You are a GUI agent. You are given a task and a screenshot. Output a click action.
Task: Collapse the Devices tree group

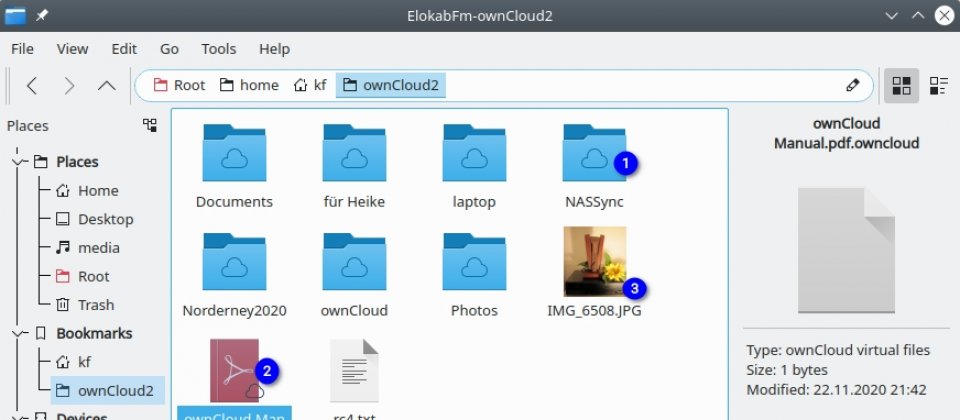17,417
